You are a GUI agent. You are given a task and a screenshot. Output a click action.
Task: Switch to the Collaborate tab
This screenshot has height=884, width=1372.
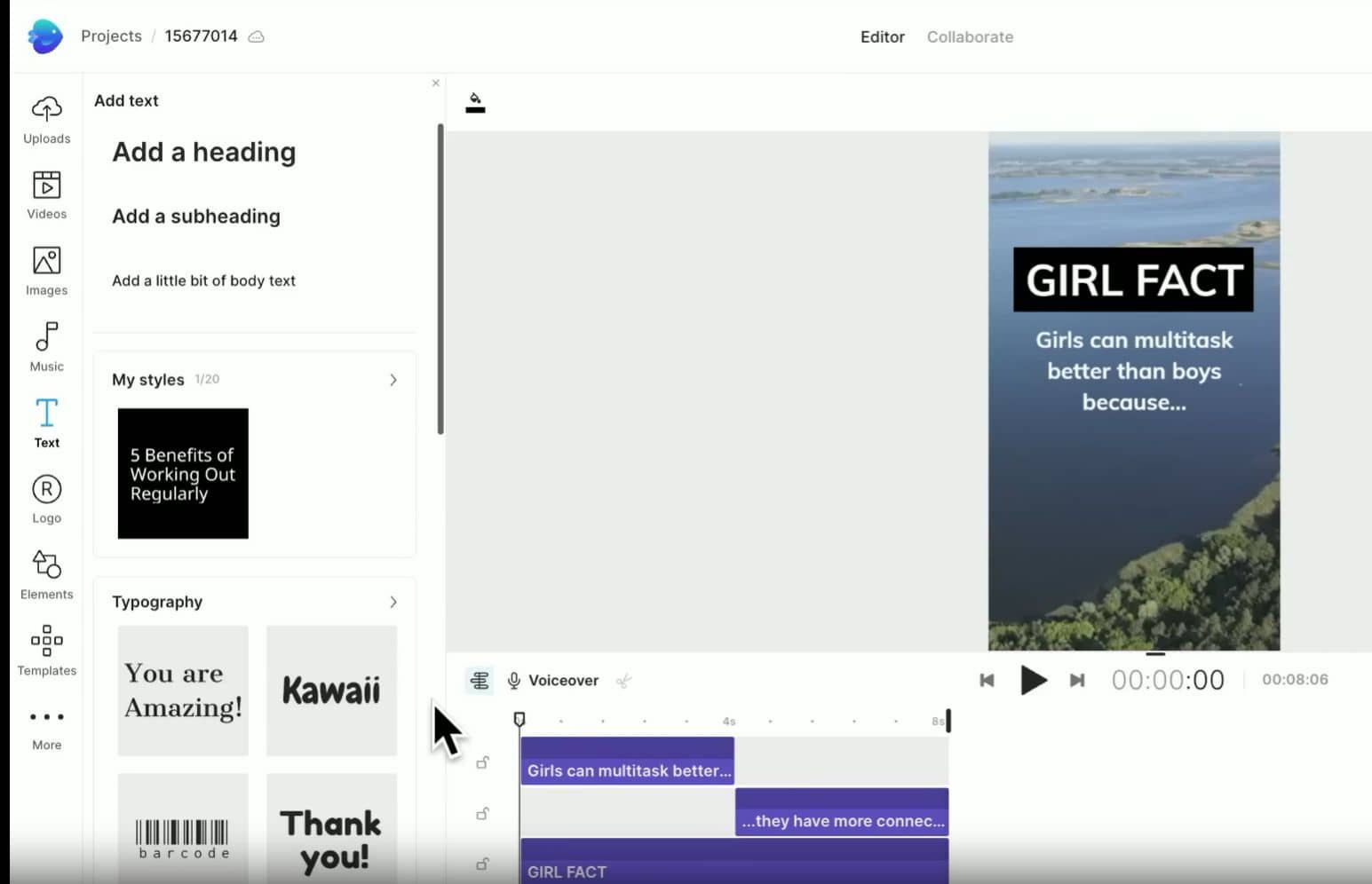click(x=970, y=37)
